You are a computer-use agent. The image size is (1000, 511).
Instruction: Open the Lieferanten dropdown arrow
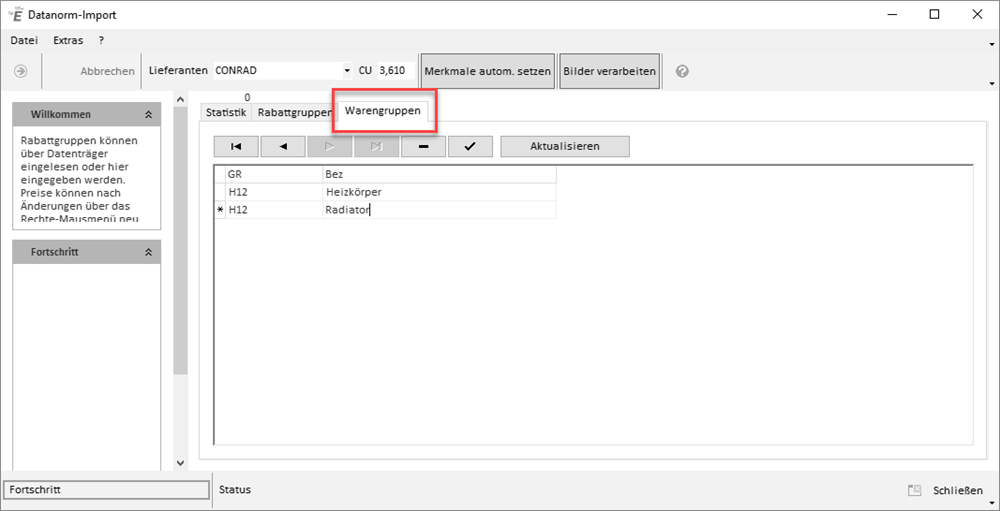coord(347,72)
